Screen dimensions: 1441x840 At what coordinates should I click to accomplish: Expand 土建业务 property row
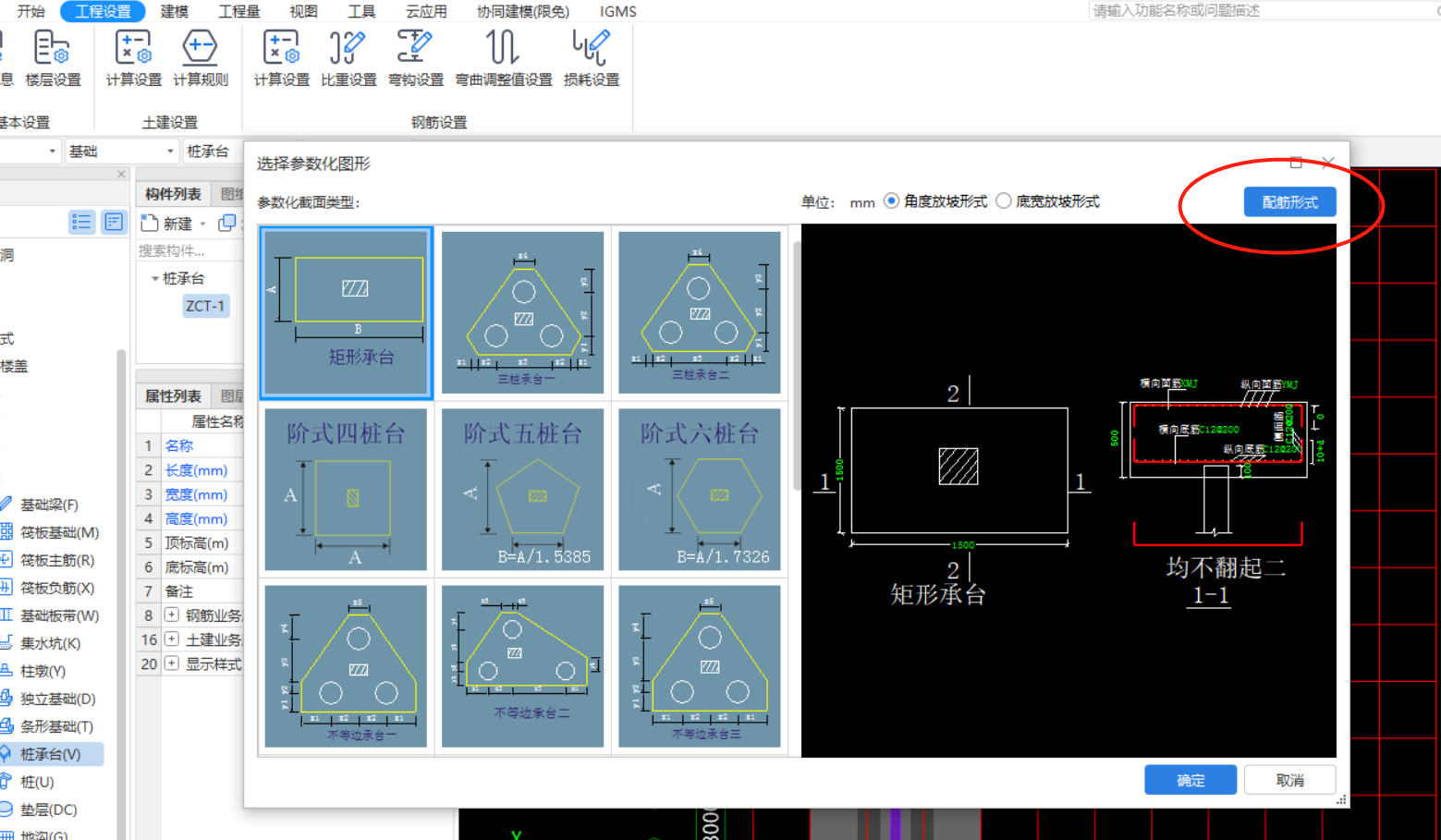point(171,639)
